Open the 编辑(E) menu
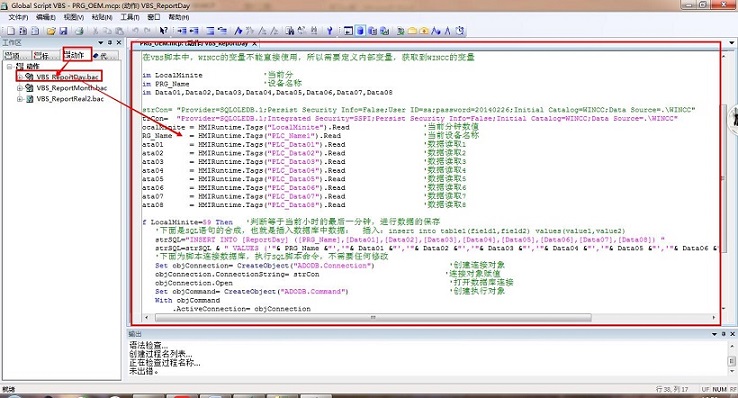The image size is (738, 398). [46, 17]
